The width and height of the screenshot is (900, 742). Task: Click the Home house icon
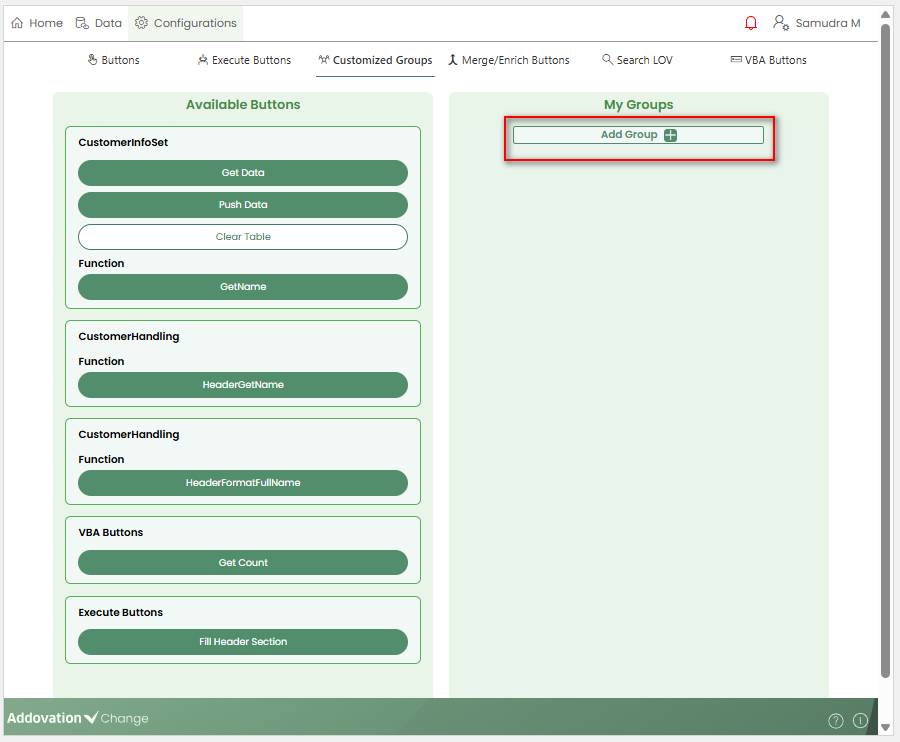point(17,23)
